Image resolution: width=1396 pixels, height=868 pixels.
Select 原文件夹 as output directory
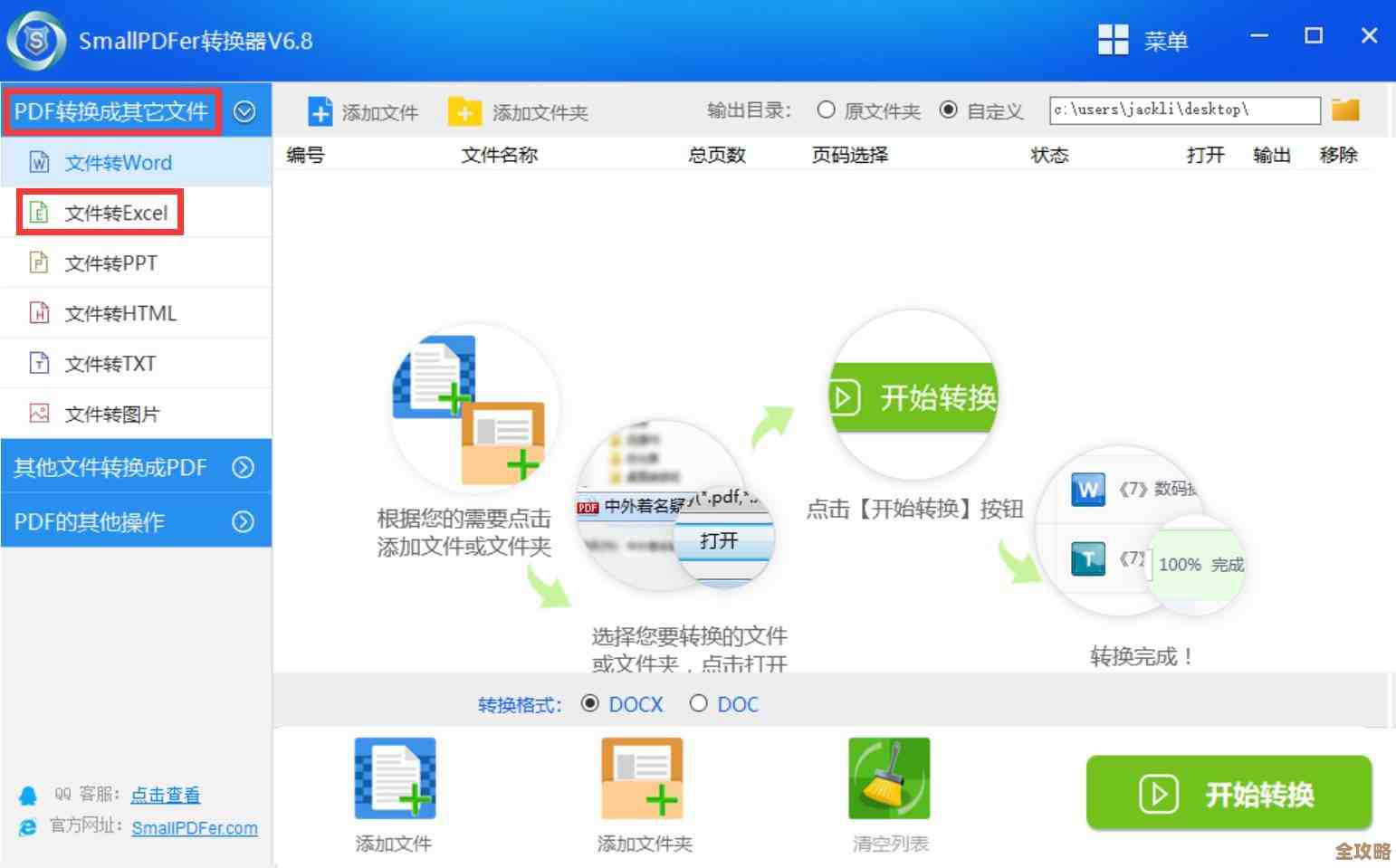(x=827, y=110)
